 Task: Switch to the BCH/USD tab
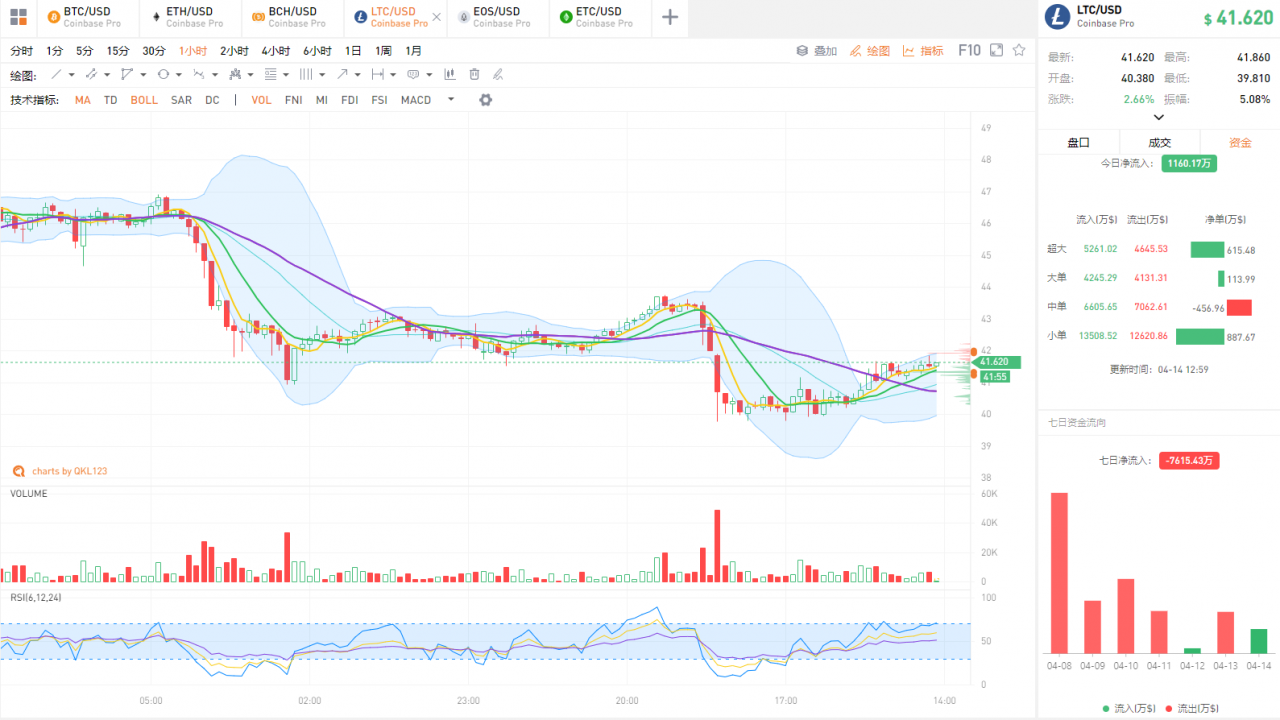coord(292,17)
